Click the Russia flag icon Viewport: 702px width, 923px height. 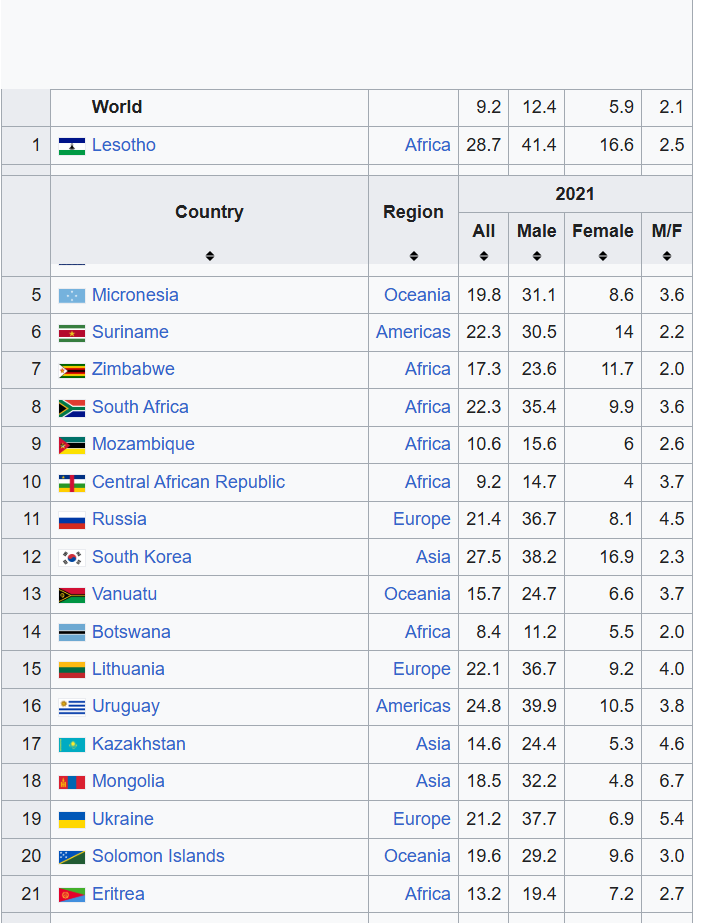coord(71,520)
